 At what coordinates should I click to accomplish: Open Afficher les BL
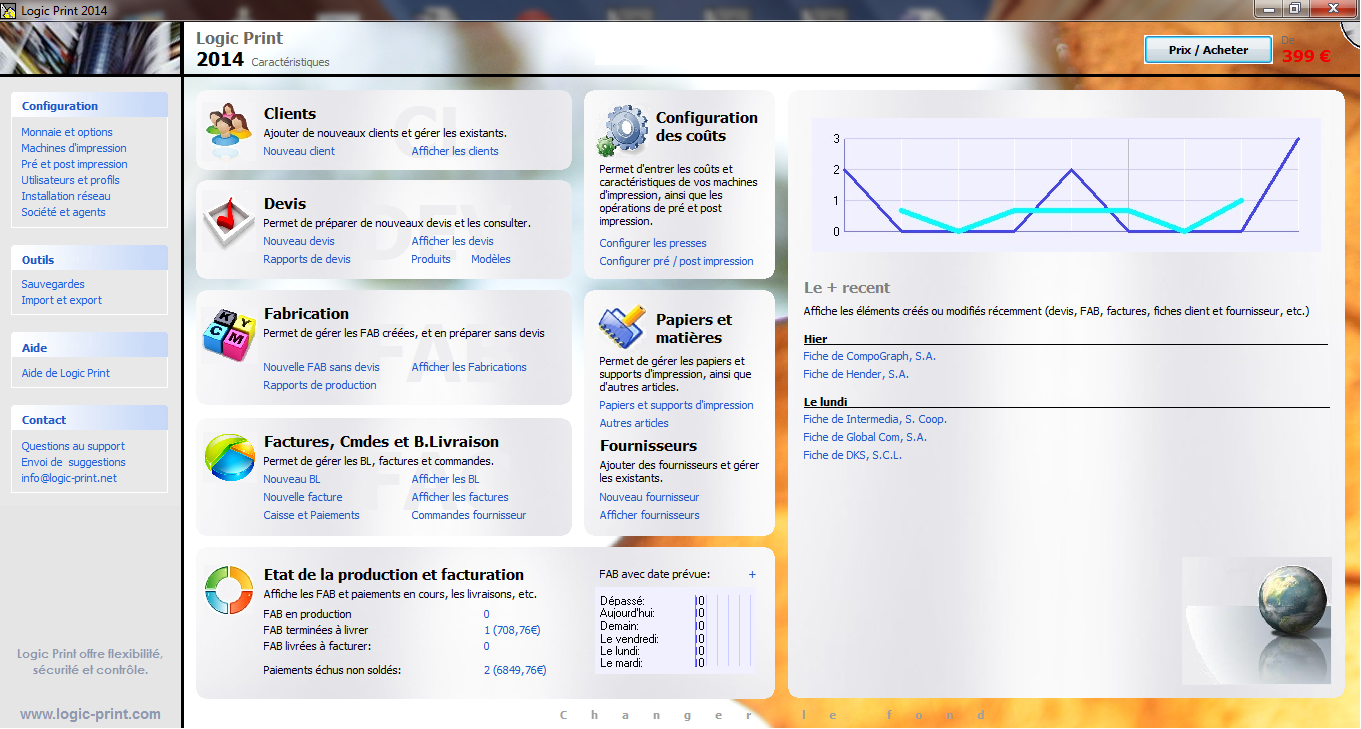point(445,479)
